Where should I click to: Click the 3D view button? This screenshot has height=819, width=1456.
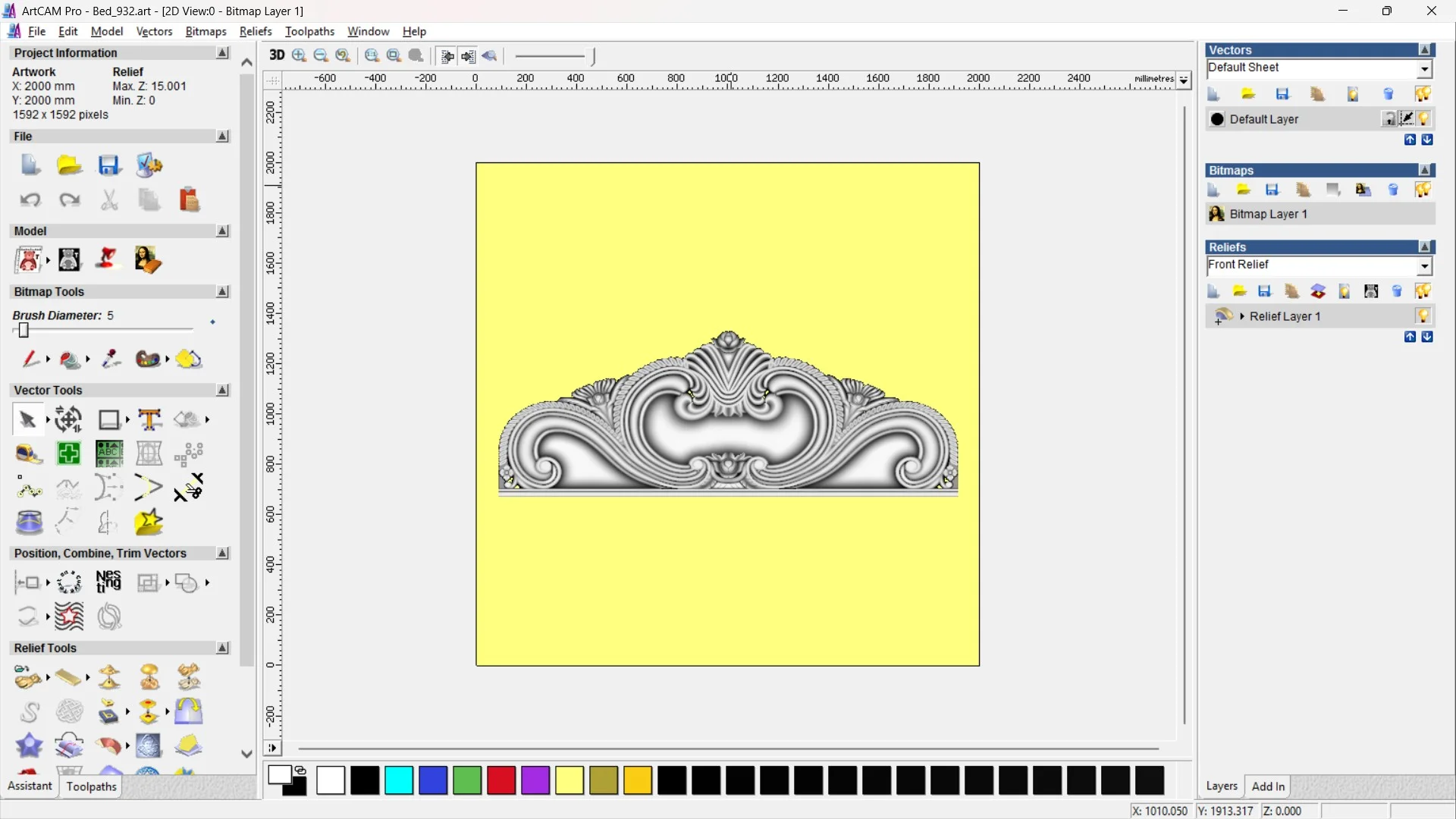(277, 55)
